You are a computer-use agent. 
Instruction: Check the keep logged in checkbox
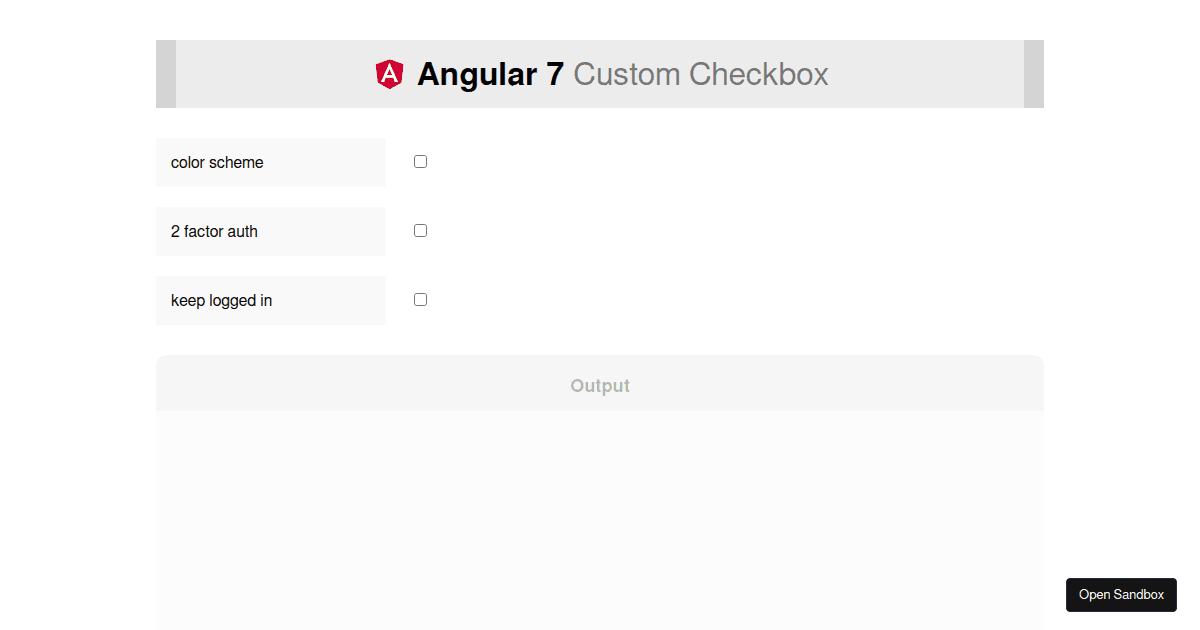tap(420, 299)
